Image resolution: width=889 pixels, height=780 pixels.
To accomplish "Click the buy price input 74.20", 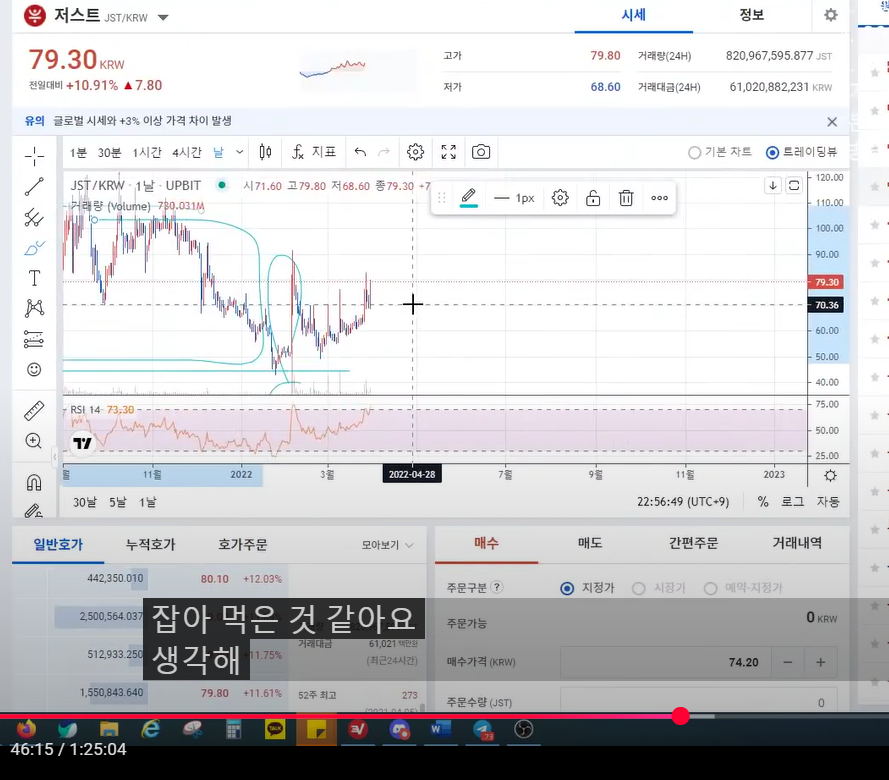I will point(666,662).
